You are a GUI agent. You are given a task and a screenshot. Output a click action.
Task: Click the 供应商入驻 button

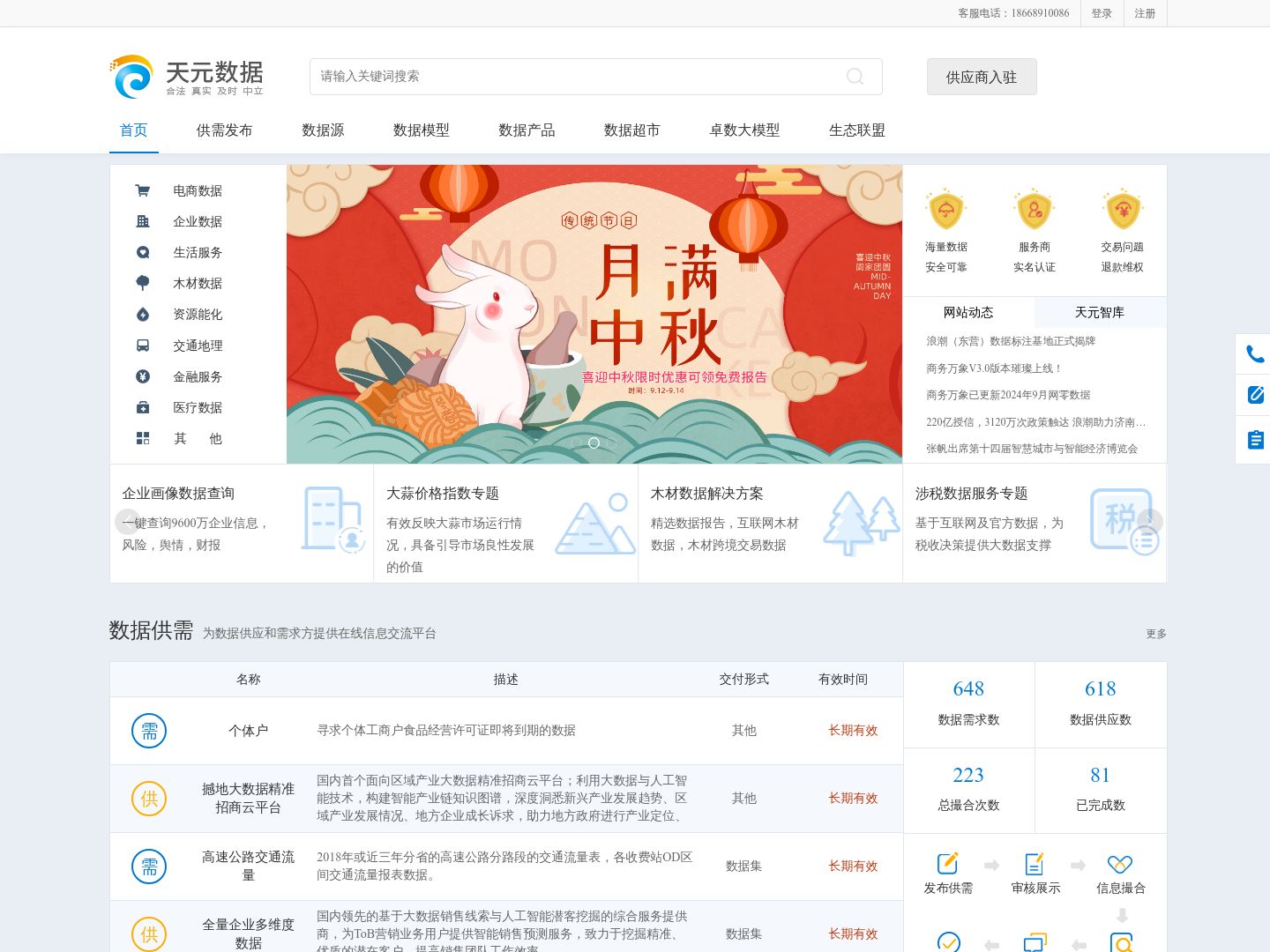click(x=982, y=77)
